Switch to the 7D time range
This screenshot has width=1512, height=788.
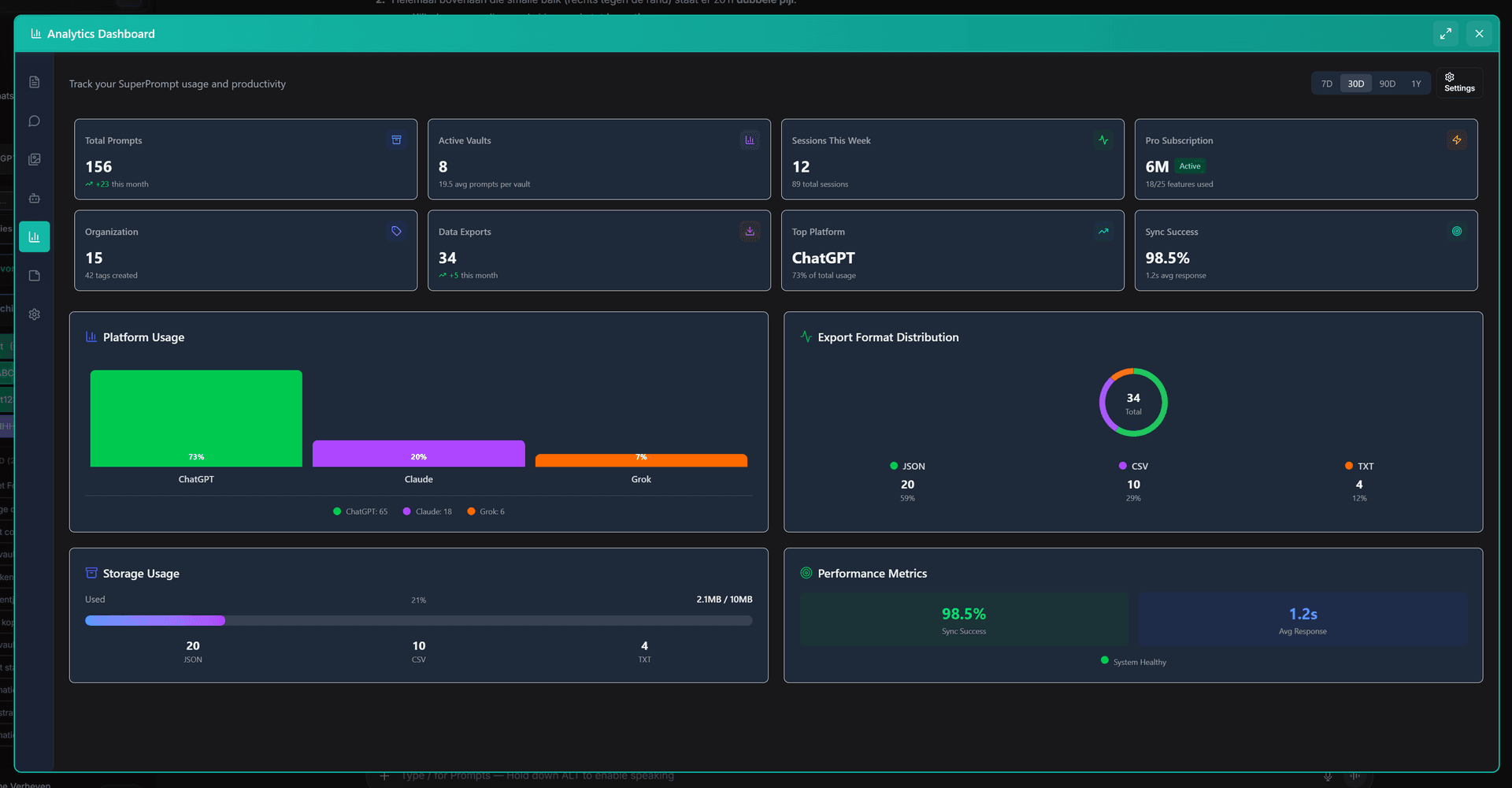pos(1326,83)
